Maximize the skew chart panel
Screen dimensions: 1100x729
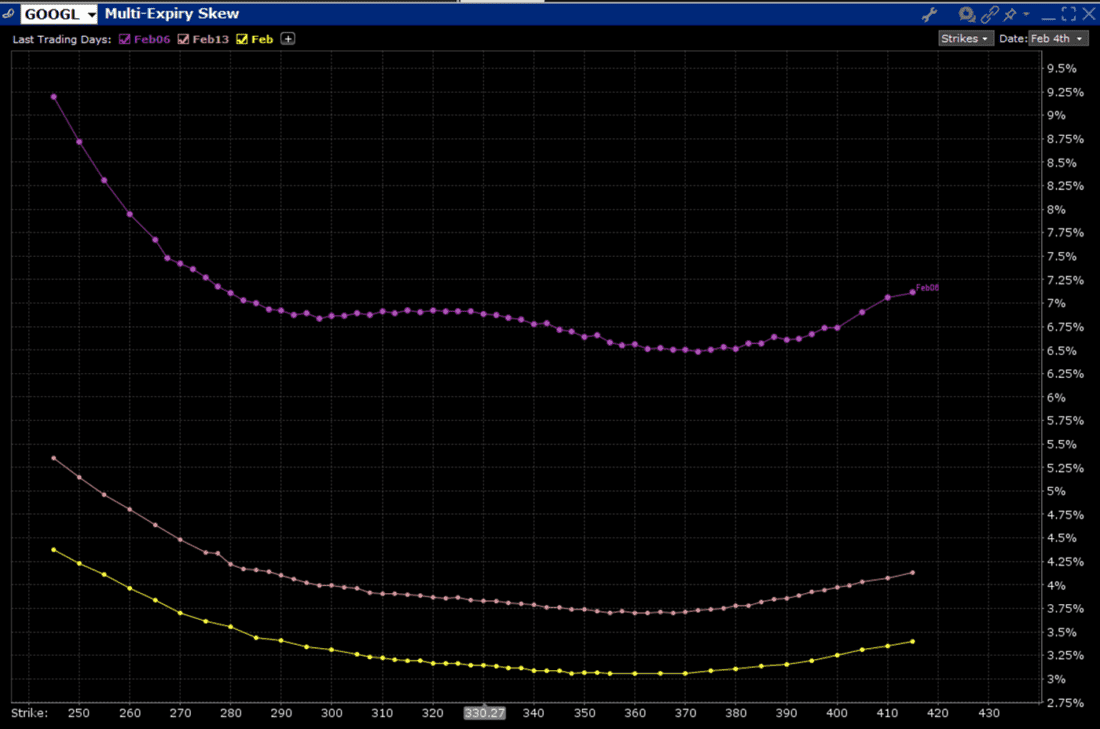tap(1068, 14)
